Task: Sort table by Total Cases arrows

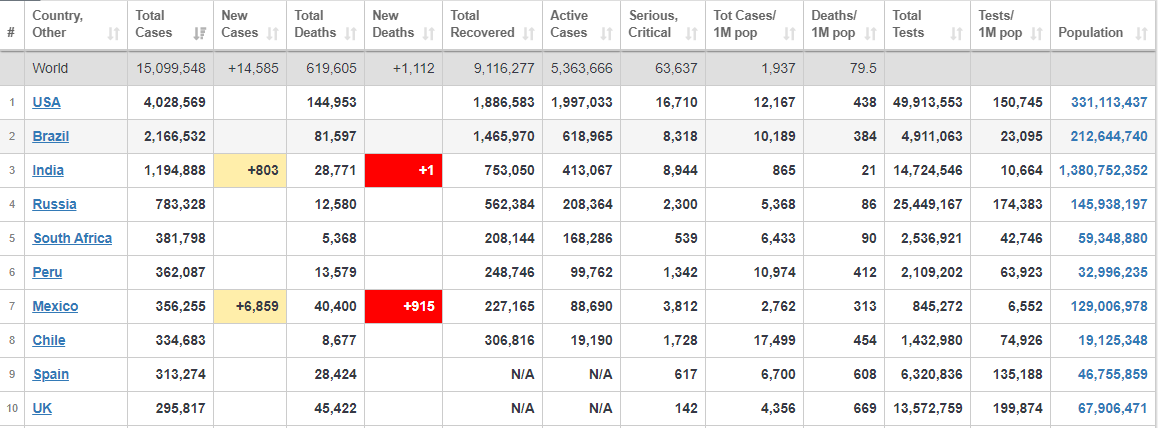Action: (199, 33)
